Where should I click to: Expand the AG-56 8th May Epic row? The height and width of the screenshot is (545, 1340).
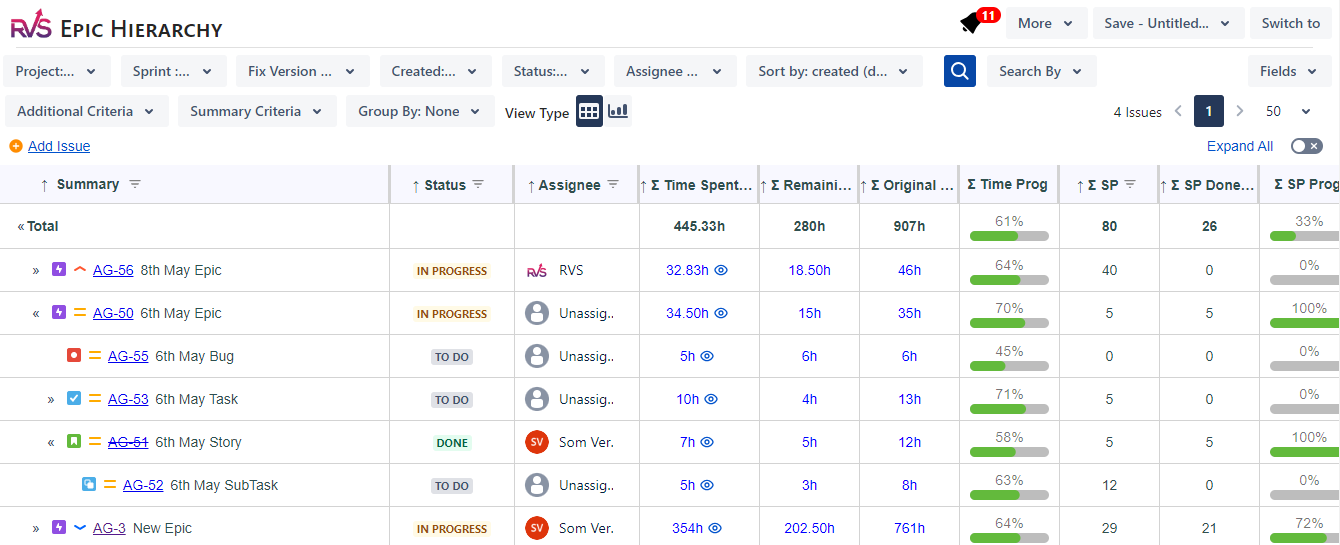pos(36,271)
